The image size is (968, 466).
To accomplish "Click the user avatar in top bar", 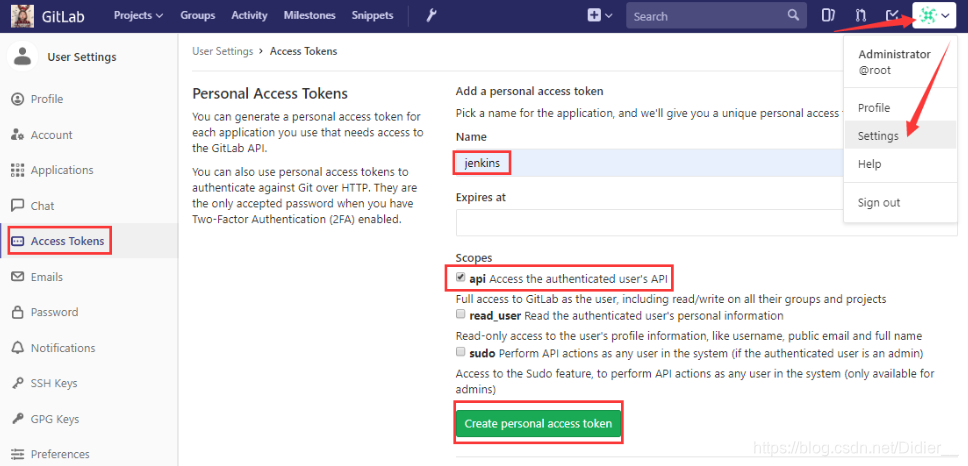I will pyautogui.click(x=927, y=16).
